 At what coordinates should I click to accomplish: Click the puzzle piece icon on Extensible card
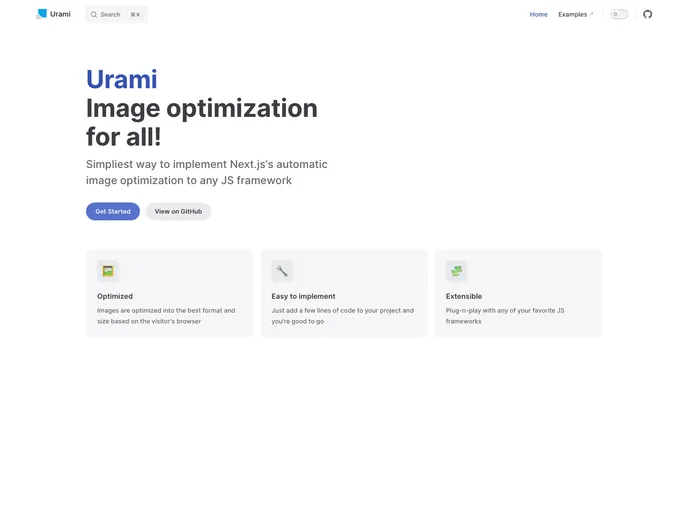(x=456, y=271)
